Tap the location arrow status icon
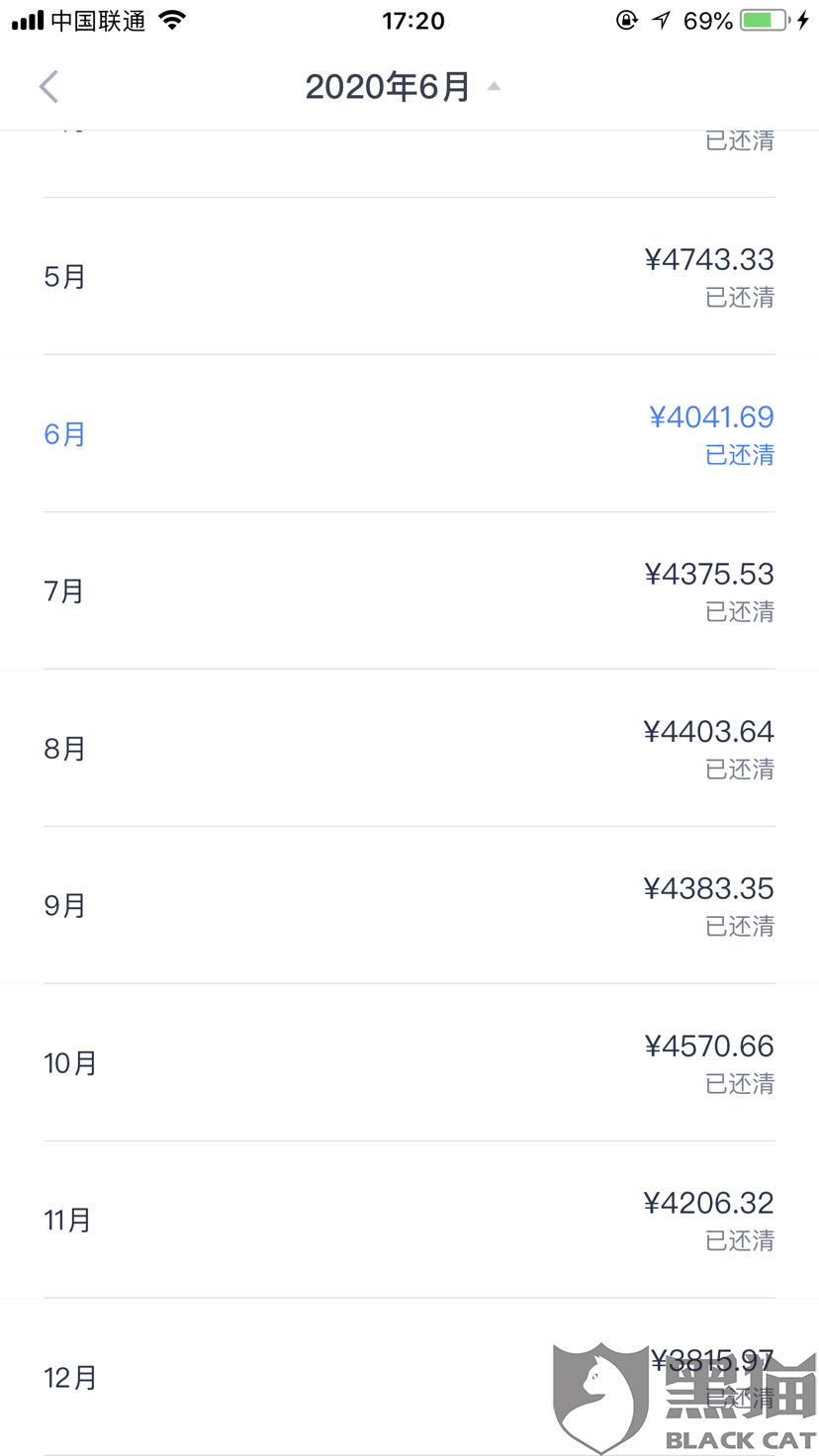This screenshot has height=1456, width=819. tap(660, 20)
